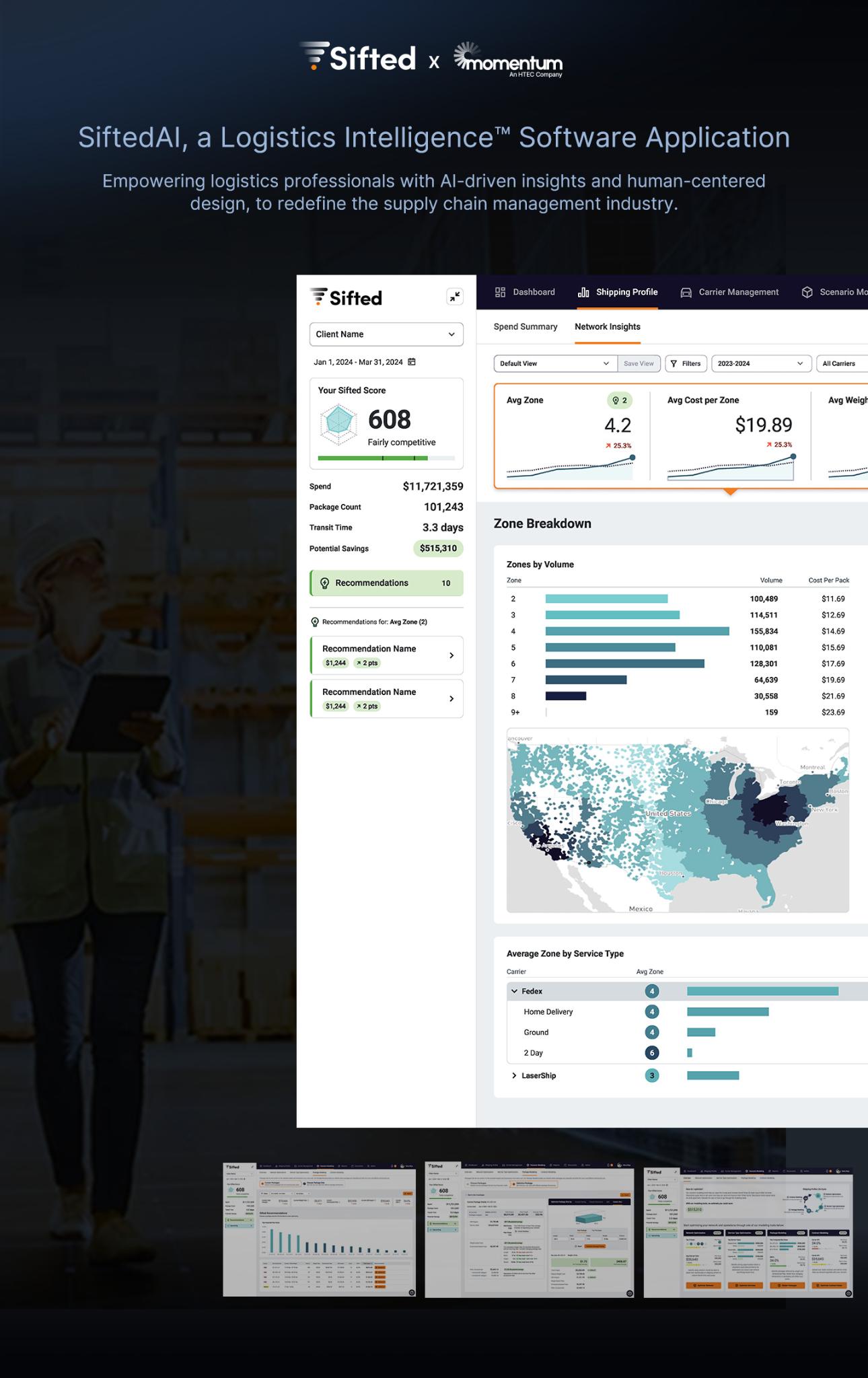Open the last dashboard overview thumbnail
The image size is (868, 1378).
[748, 1232]
